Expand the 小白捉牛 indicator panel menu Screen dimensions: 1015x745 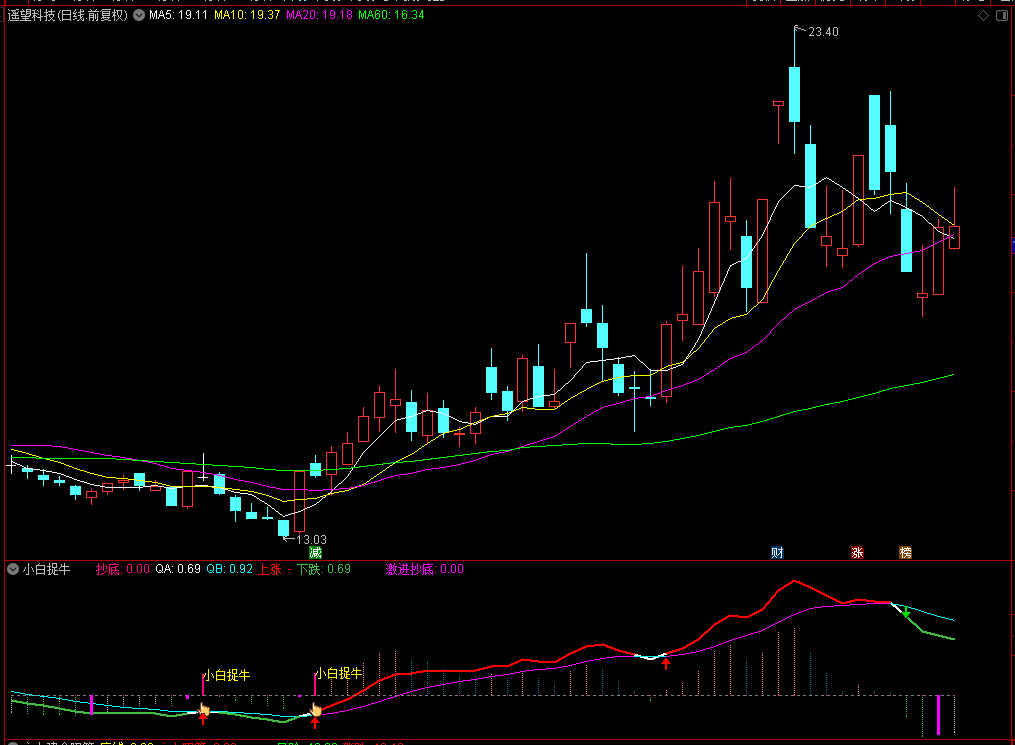(13, 569)
